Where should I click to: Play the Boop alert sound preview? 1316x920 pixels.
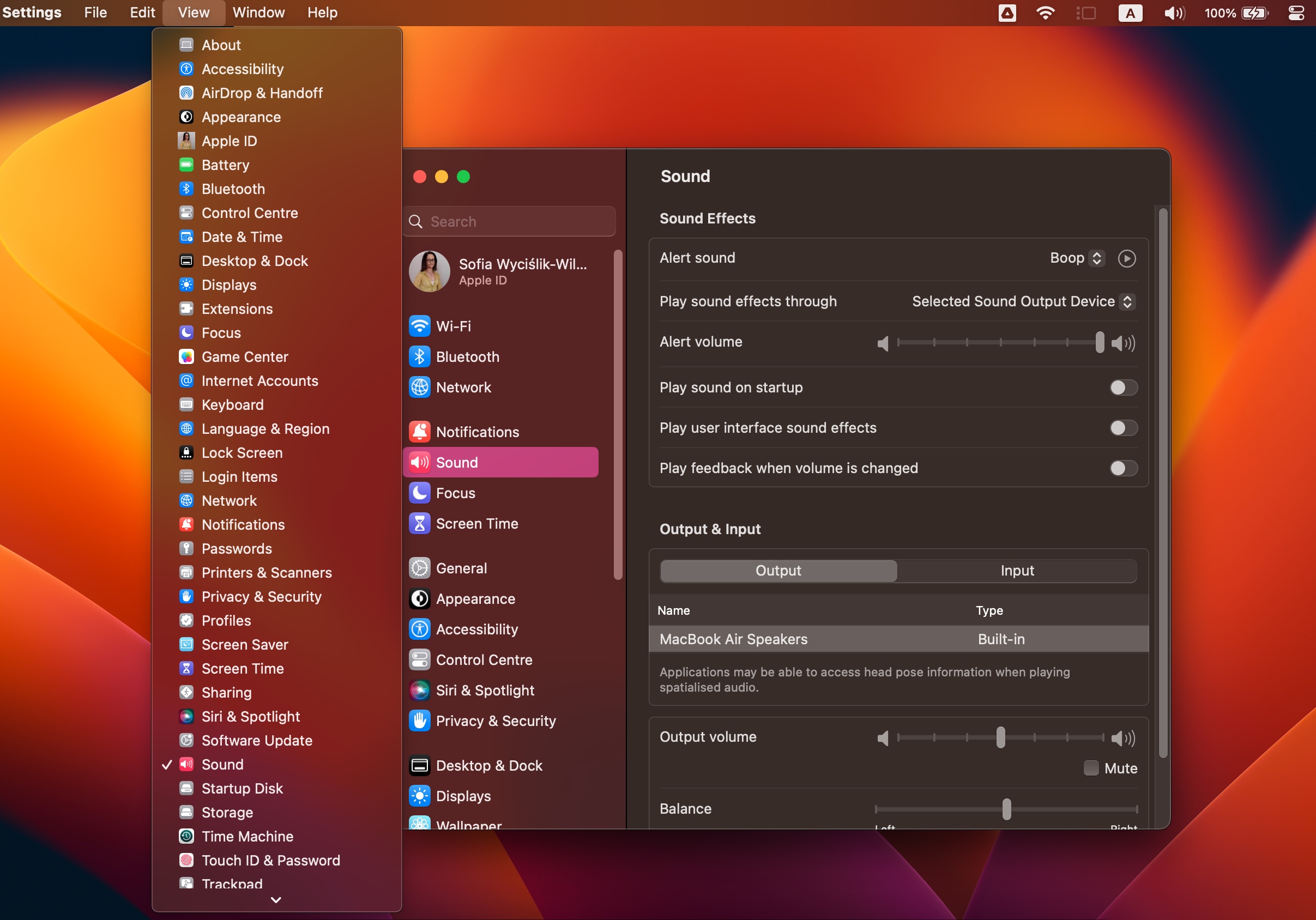coord(1126,258)
